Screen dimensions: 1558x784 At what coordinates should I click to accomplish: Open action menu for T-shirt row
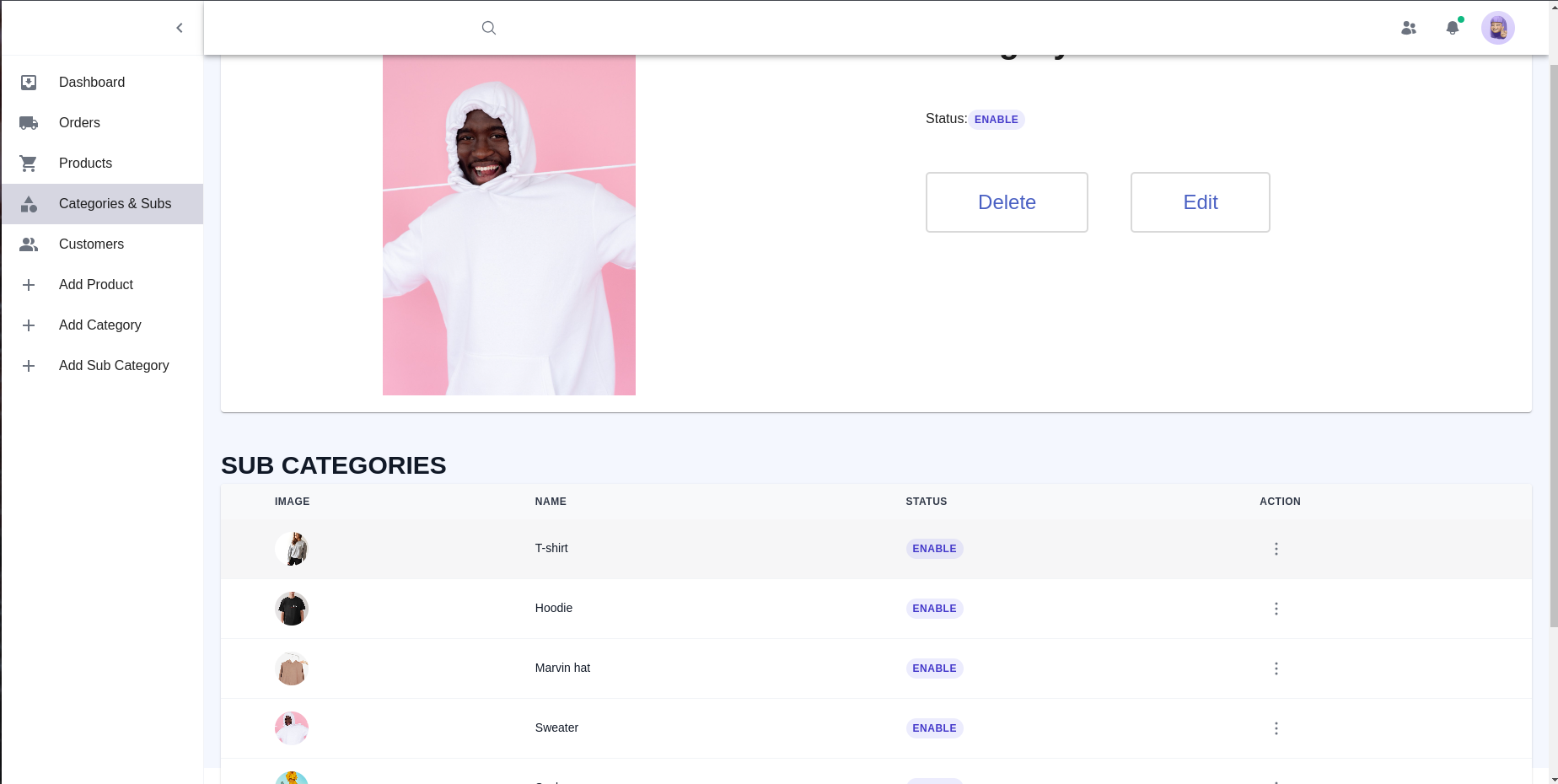(1276, 549)
